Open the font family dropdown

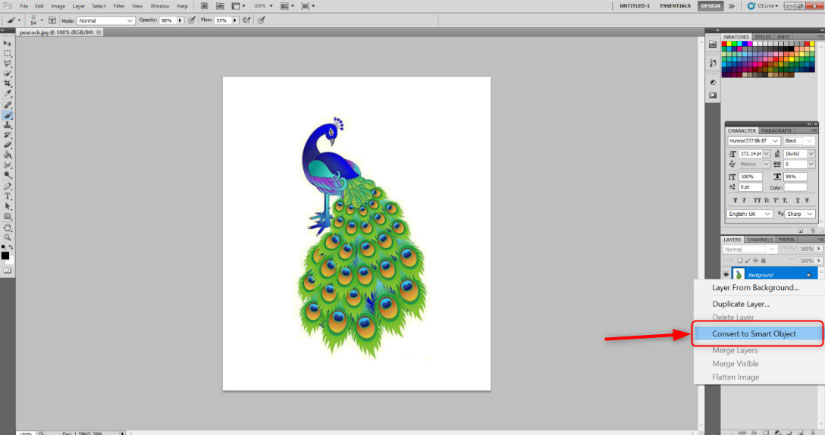click(x=753, y=141)
